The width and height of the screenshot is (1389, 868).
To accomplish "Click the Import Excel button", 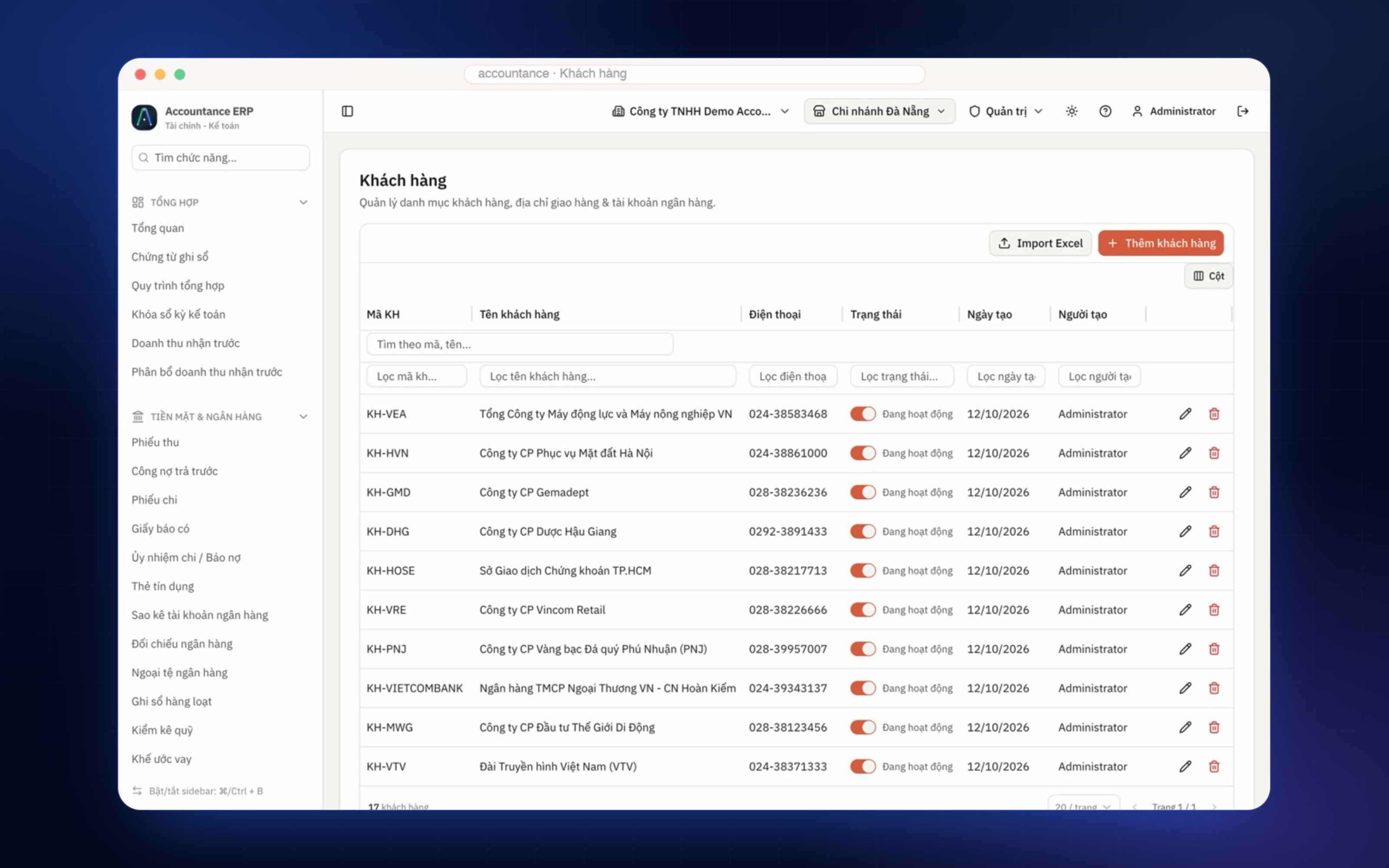I will coord(1040,243).
